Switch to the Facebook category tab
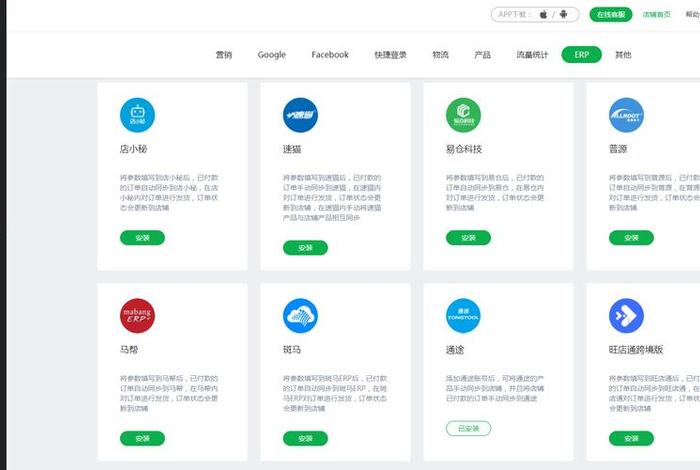The height and width of the screenshot is (470, 700). (x=330, y=55)
